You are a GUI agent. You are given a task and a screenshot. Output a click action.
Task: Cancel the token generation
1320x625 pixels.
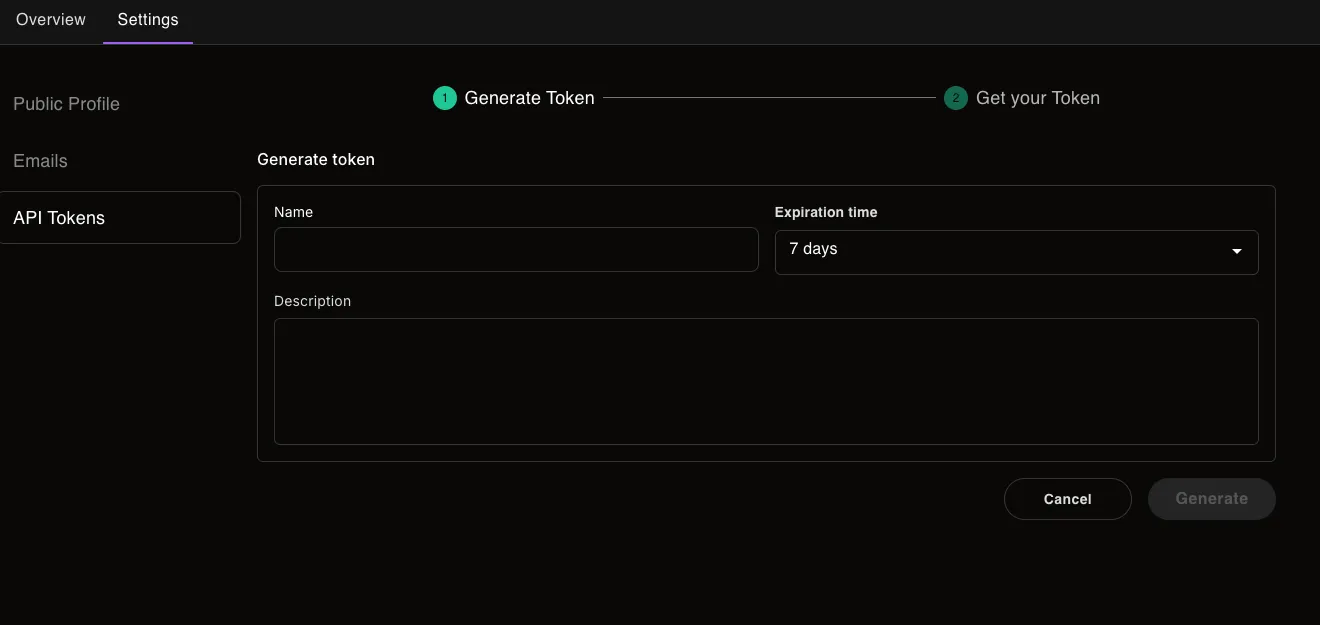click(x=1067, y=498)
